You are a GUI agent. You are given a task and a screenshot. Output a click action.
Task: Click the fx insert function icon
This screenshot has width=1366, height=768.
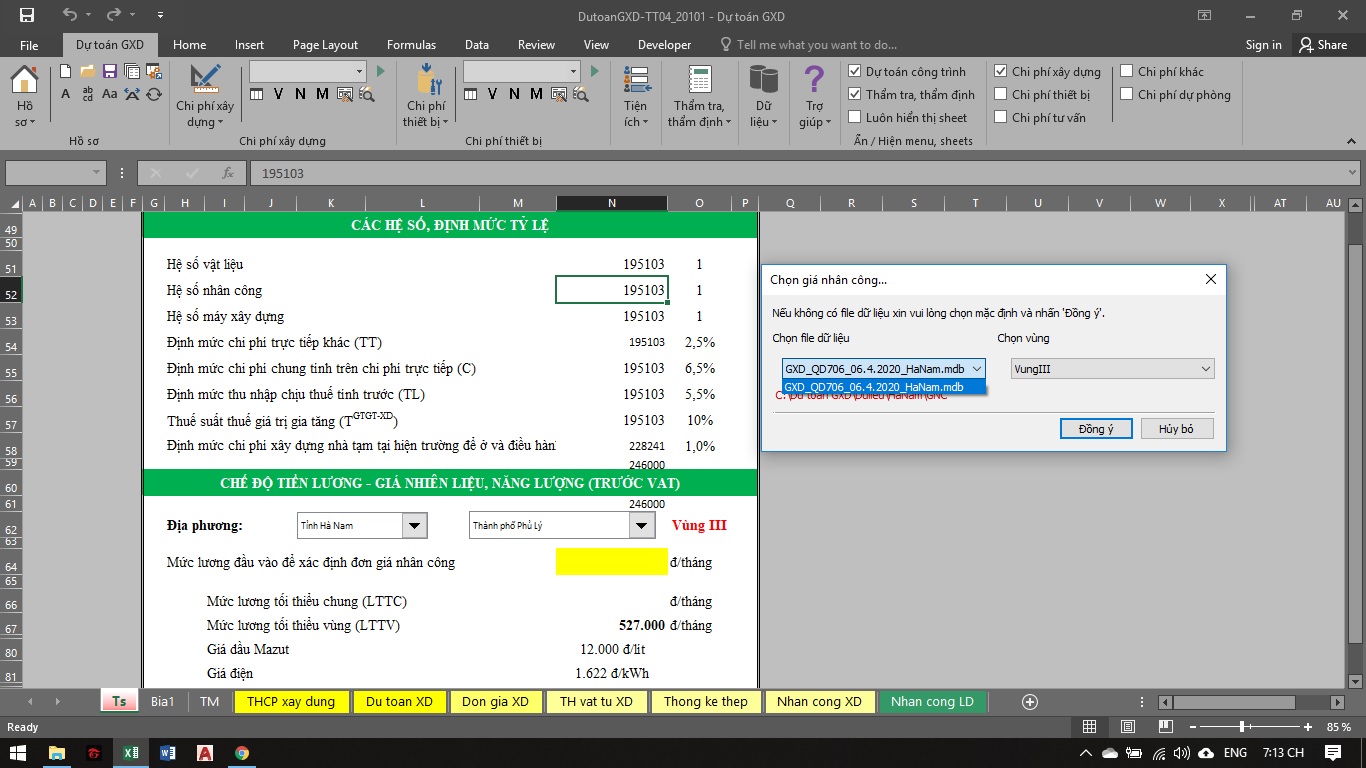point(228,173)
